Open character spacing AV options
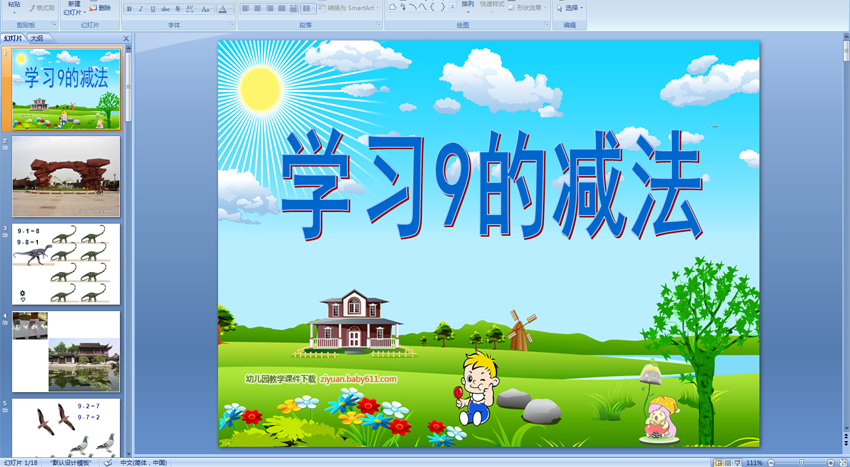This screenshot has width=850, height=467. tap(190, 9)
